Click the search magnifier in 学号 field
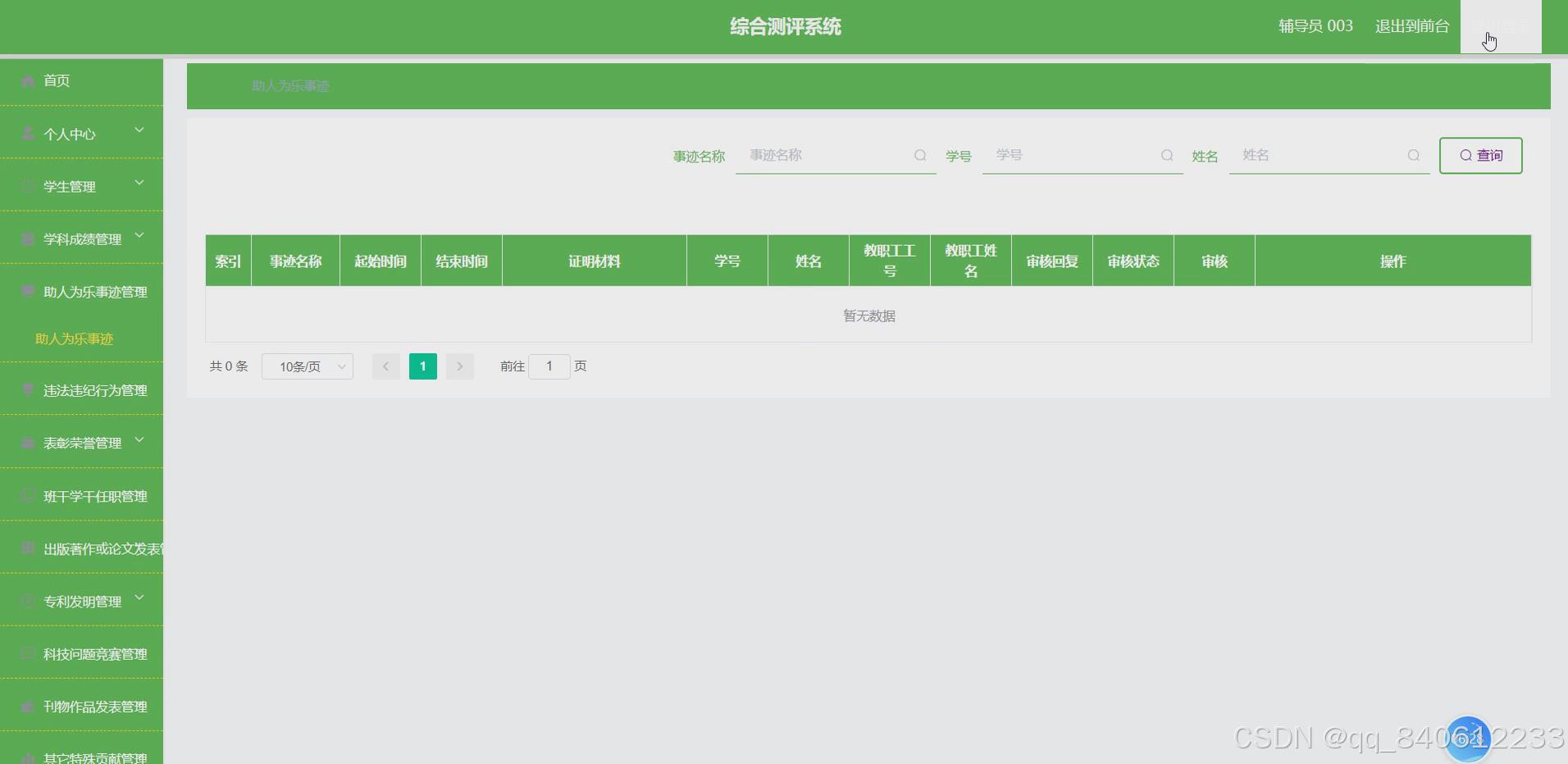This screenshot has width=1568, height=764. click(1167, 155)
